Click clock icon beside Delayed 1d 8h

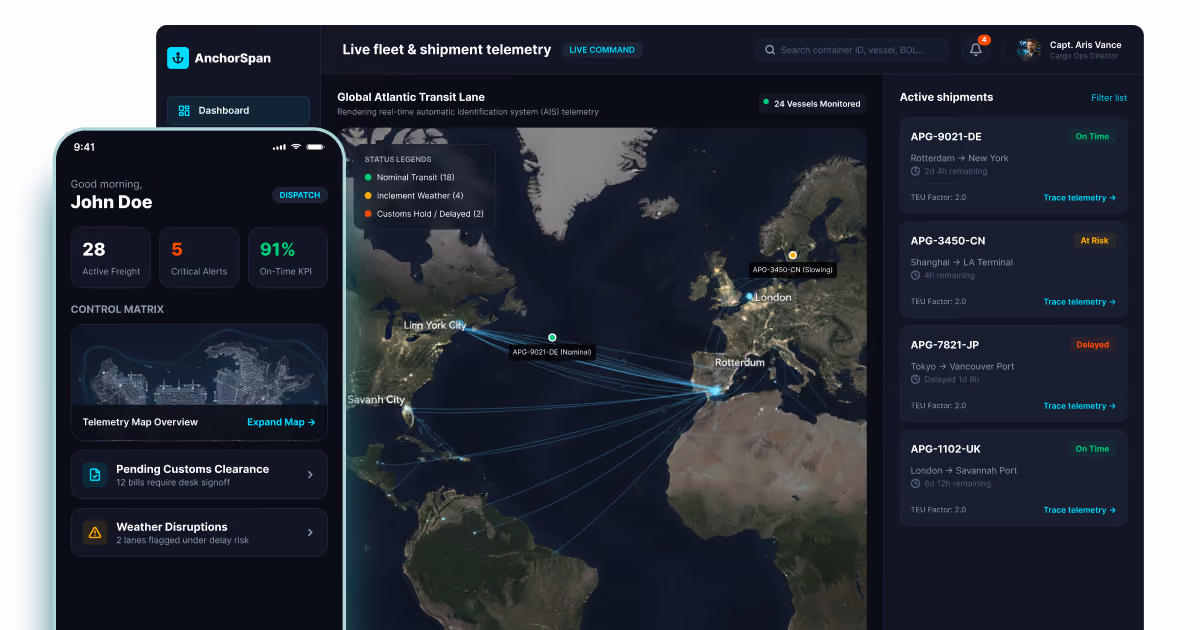pos(915,379)
